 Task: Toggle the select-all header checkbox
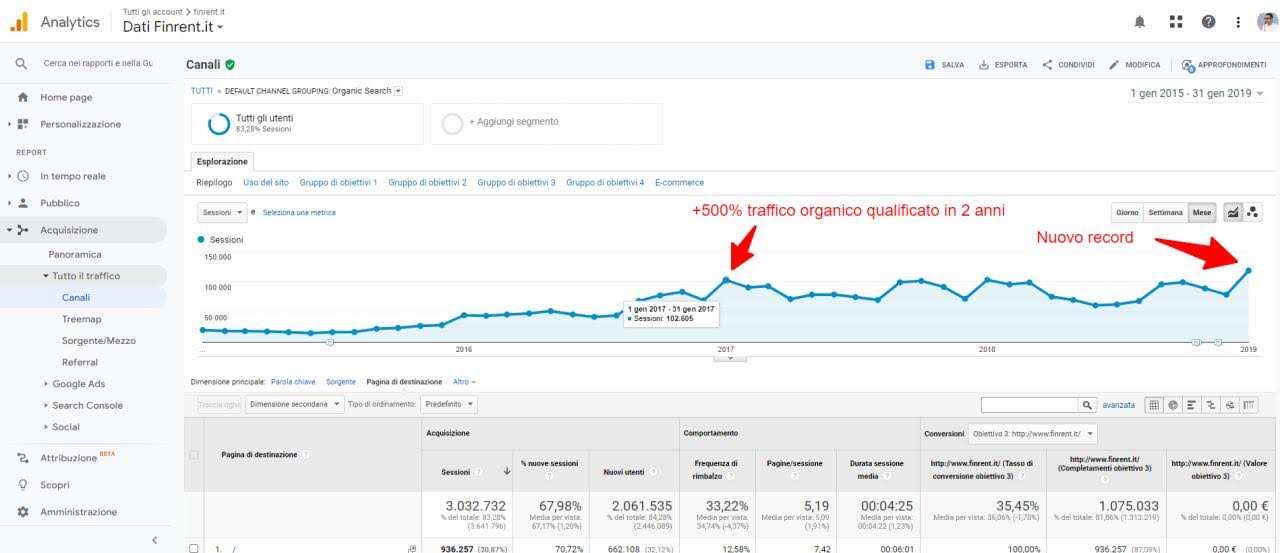[194, 455]
